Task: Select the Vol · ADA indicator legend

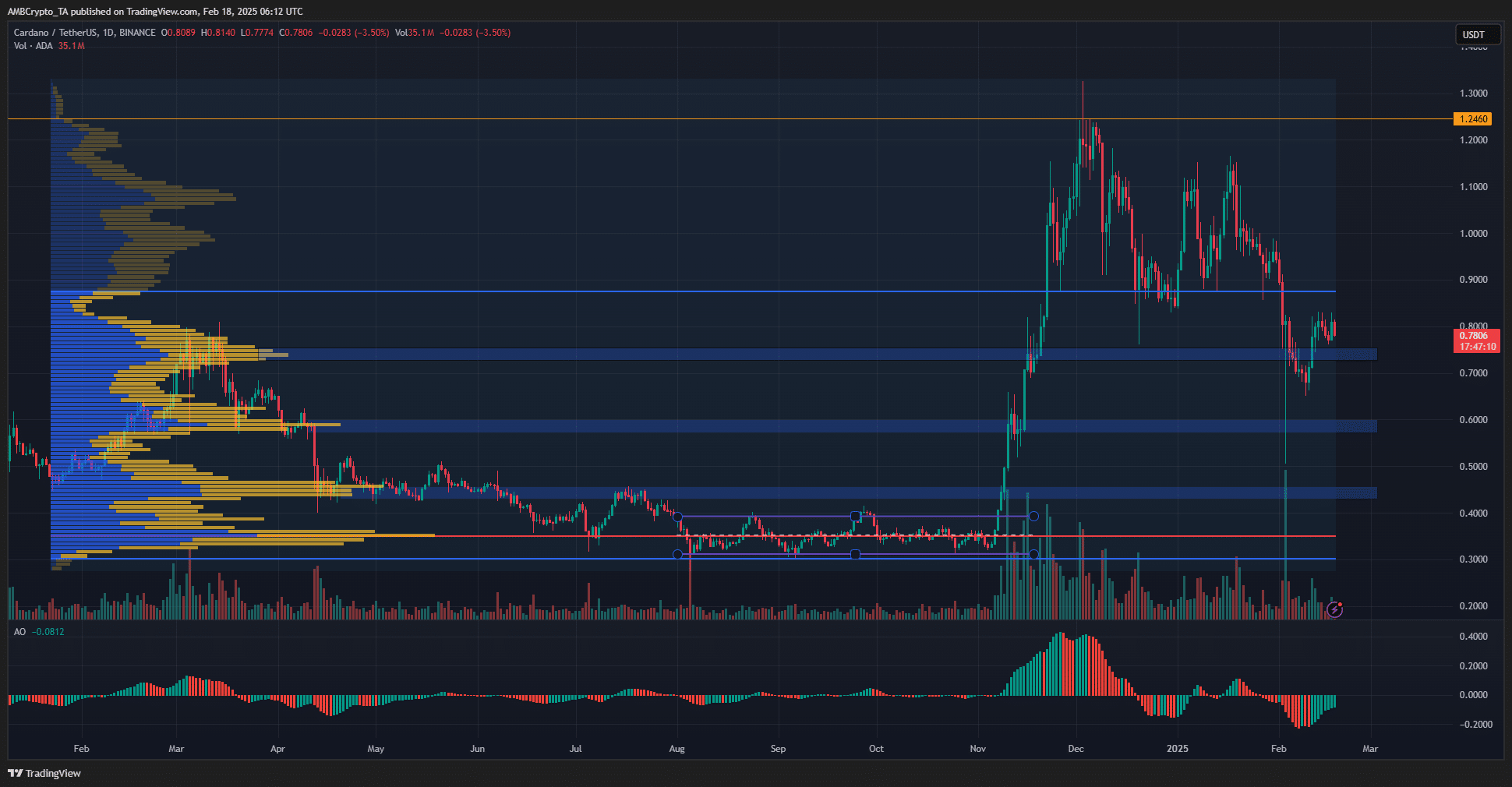Action: (34, 46)
